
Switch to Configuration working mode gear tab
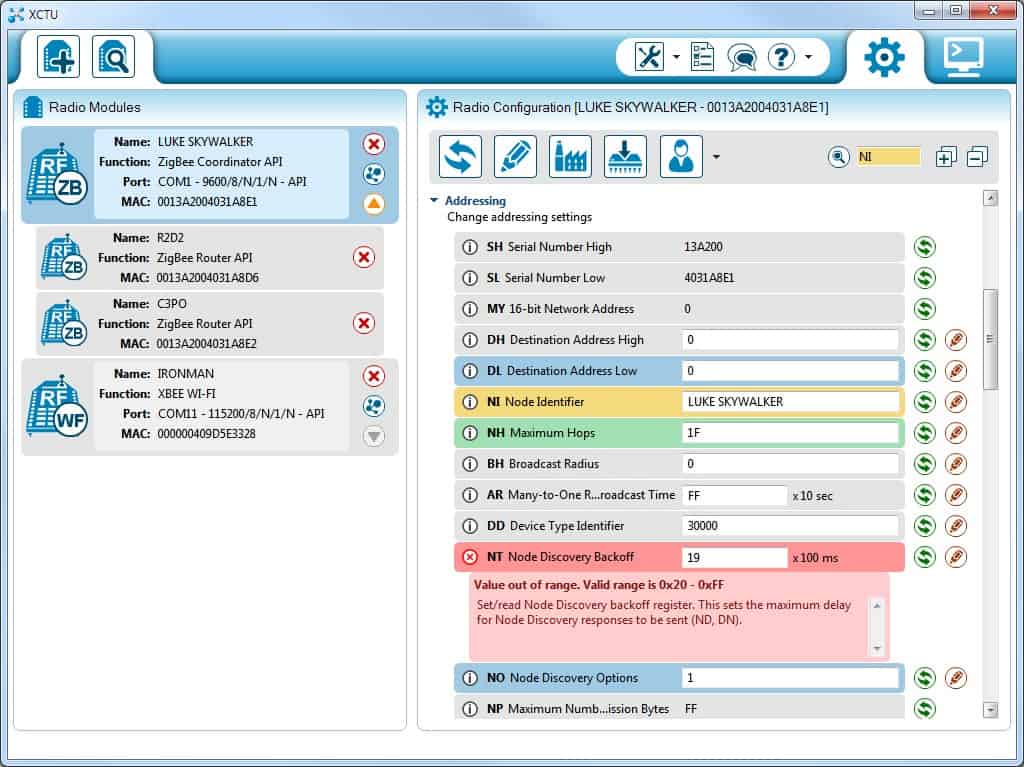[884, 57]
